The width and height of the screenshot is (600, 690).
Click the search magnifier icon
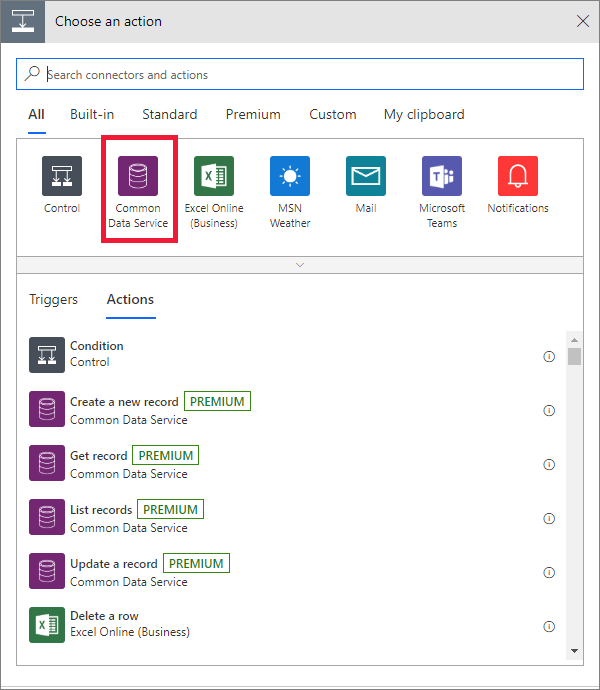(x=32, y=73)
